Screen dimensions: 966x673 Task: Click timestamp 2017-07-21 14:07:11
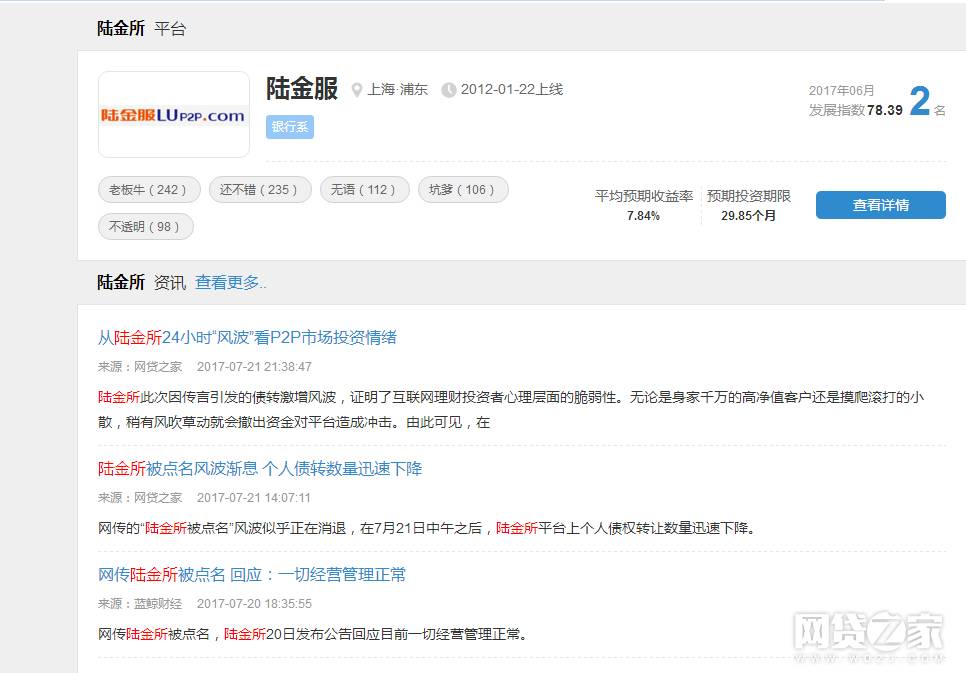(x=254, y=498)
